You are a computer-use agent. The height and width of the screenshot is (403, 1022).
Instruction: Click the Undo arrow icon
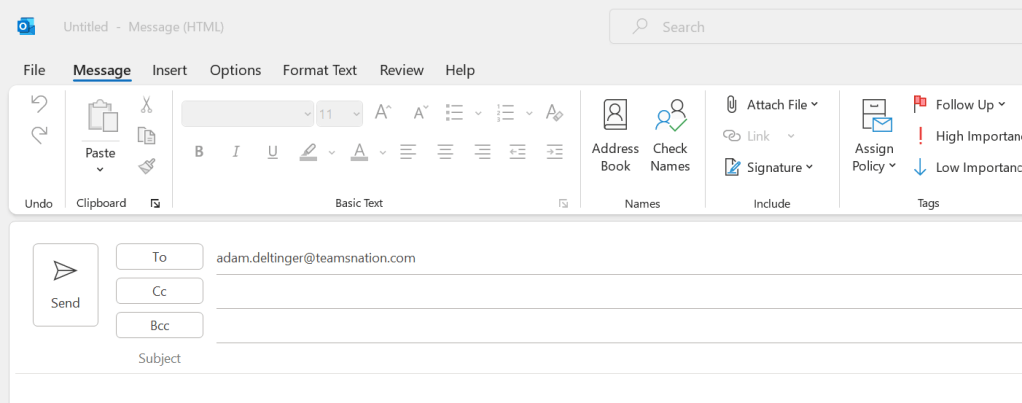[x=39, y=103]
